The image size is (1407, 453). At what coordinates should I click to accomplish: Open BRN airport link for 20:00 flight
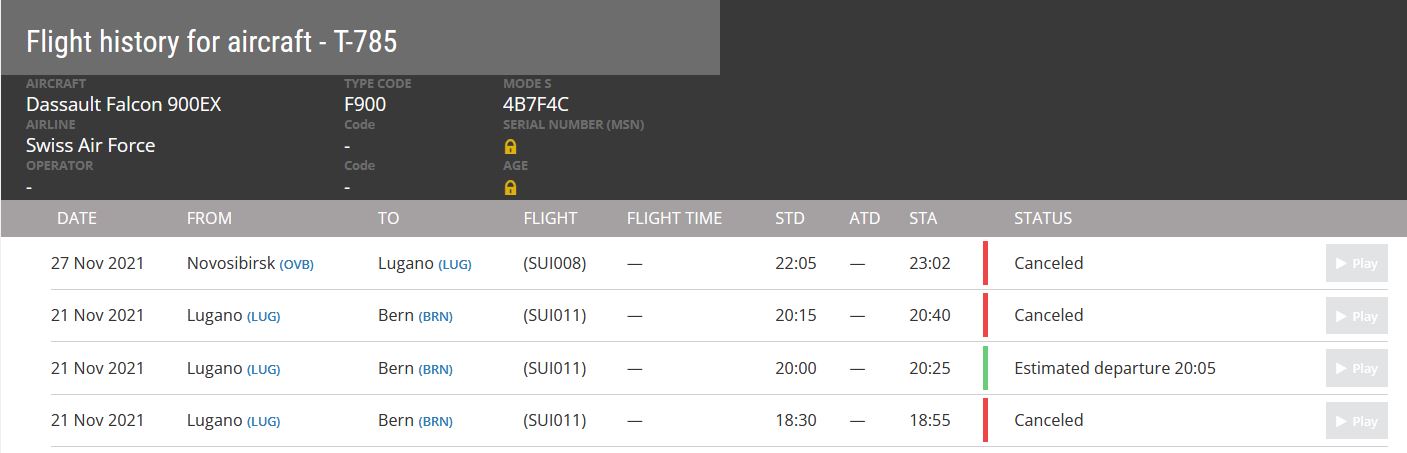pyautogui.click(x=435, y=370)
